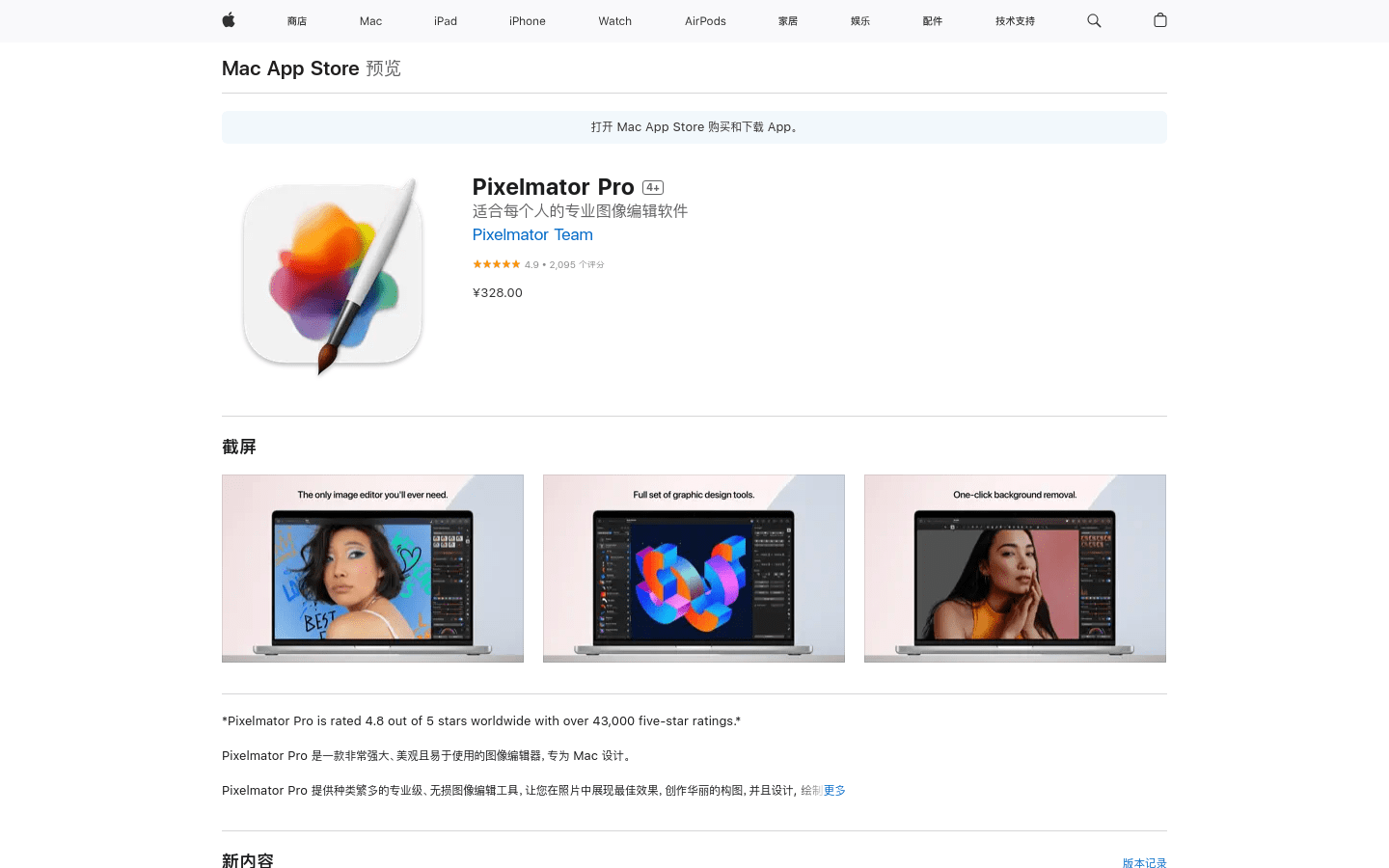
Task: Click the Pixelmator Pro title text
Action: pos(554,187)
